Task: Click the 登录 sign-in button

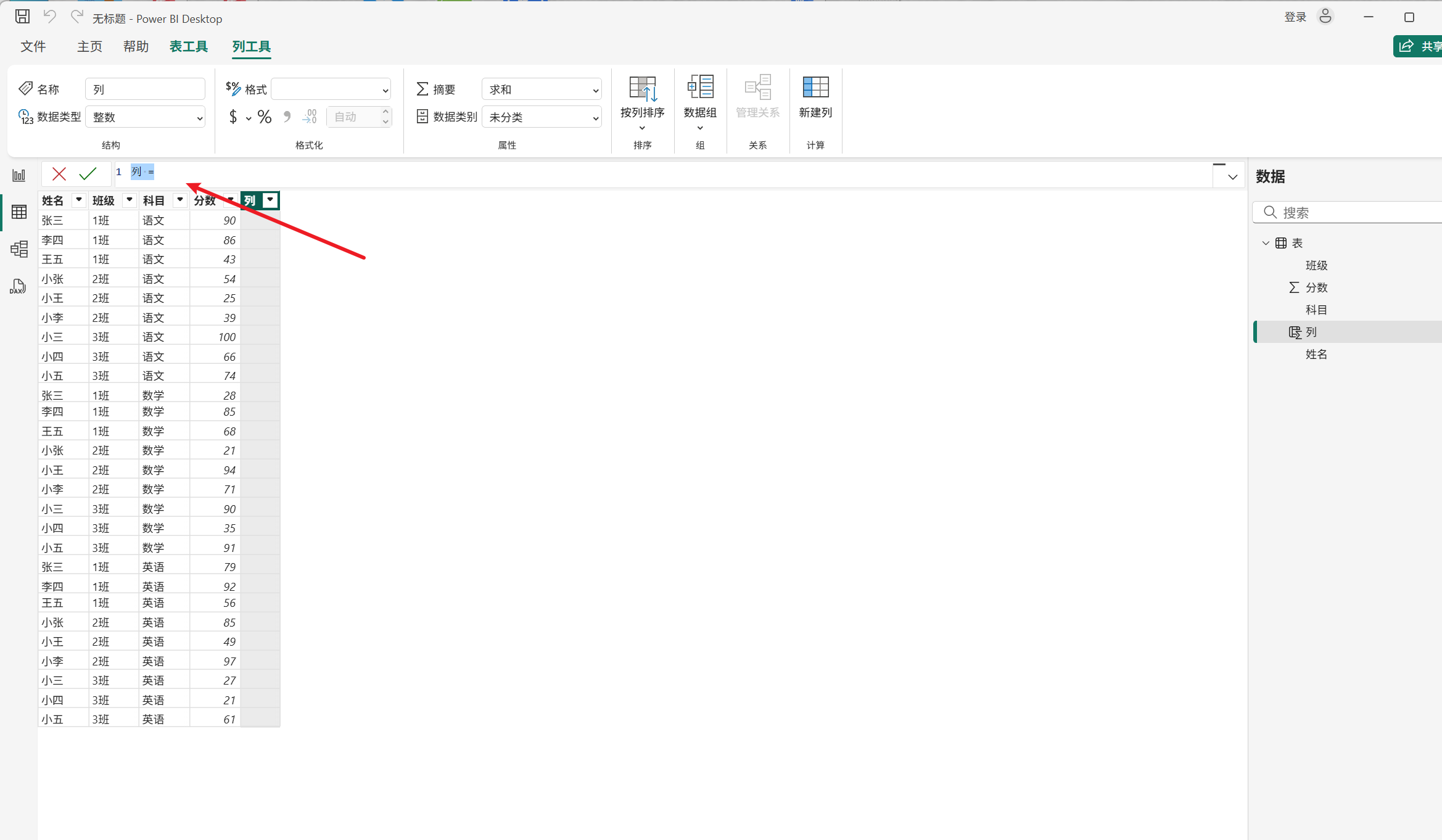Action: tap(1295, 17)
